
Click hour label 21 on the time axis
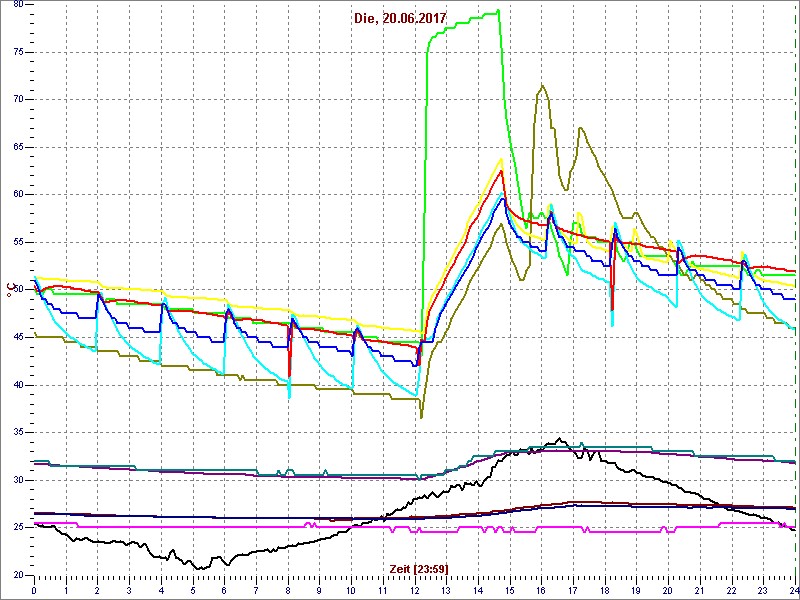point(701,591)
